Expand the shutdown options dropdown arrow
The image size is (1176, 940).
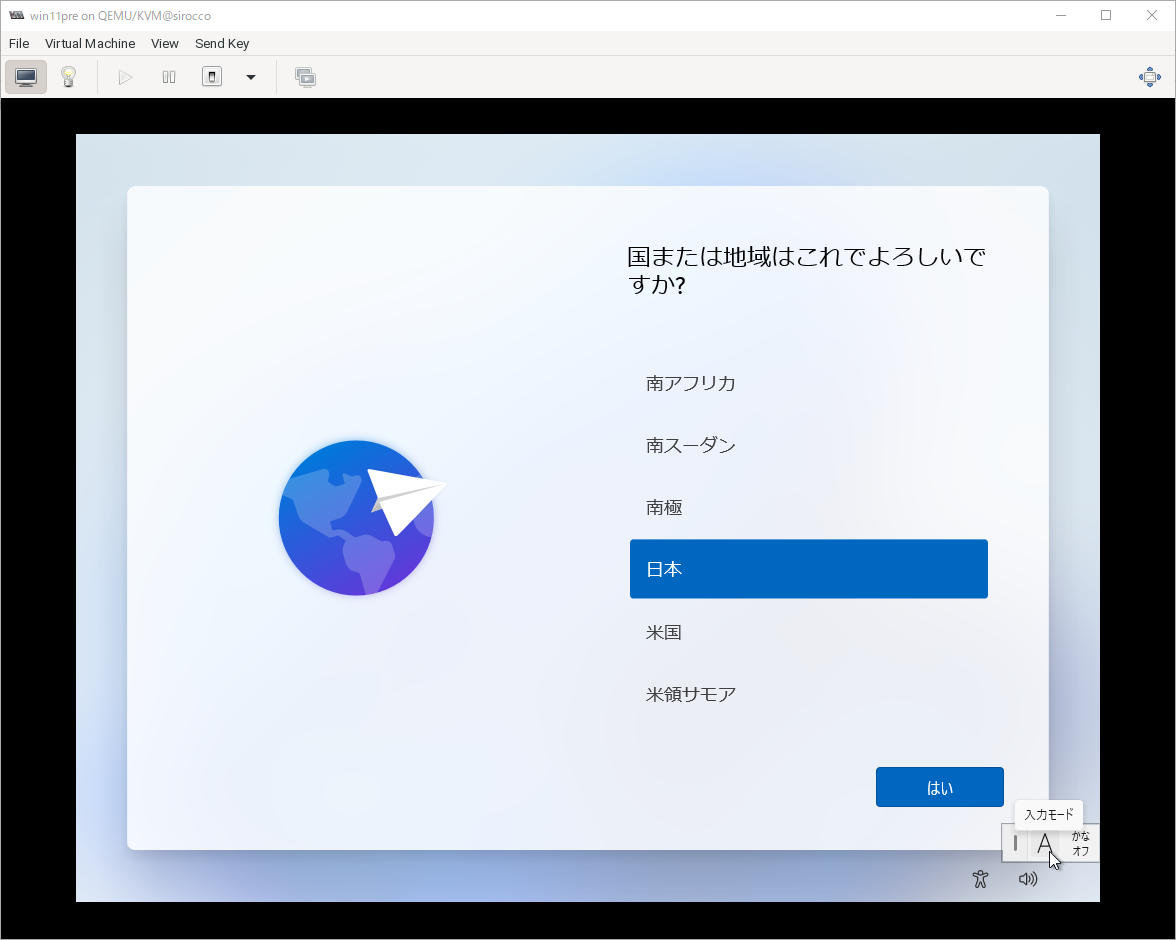click(x=251, y=77)
